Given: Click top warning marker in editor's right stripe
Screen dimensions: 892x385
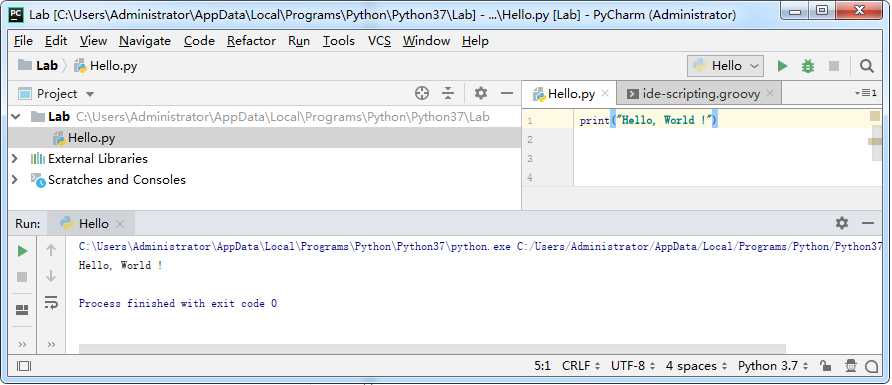Looking at the screenshot, I should [x=875, y=116].
